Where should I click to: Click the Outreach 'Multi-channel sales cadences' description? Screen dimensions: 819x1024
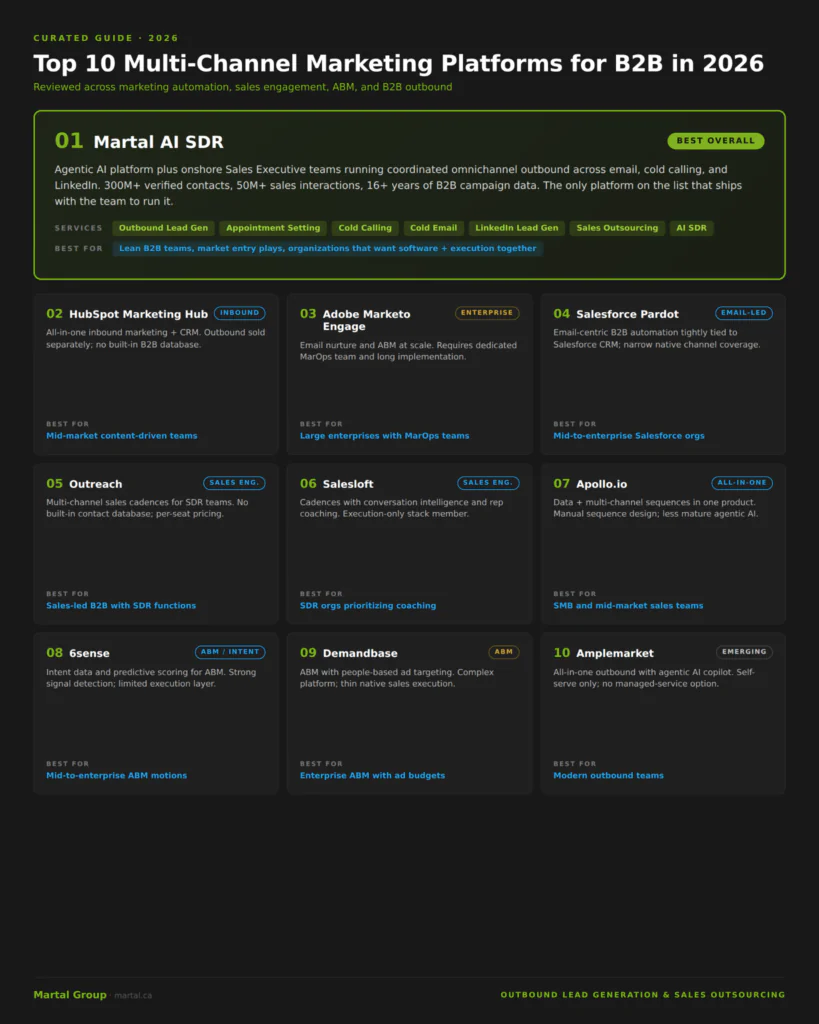[147, 507]
